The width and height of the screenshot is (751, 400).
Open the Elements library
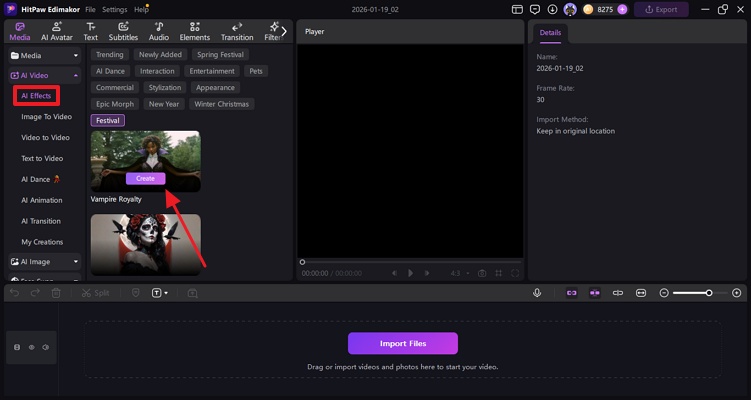point(194,31)
